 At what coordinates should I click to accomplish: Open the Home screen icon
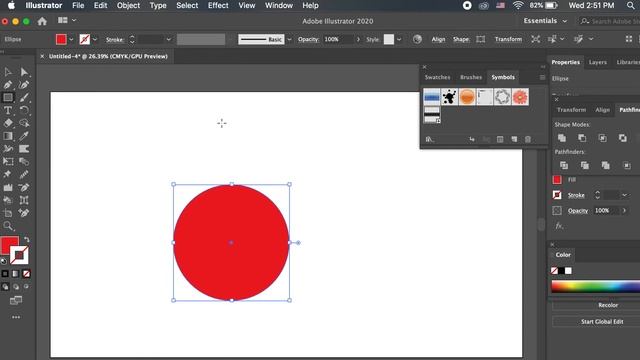point(42,21)
